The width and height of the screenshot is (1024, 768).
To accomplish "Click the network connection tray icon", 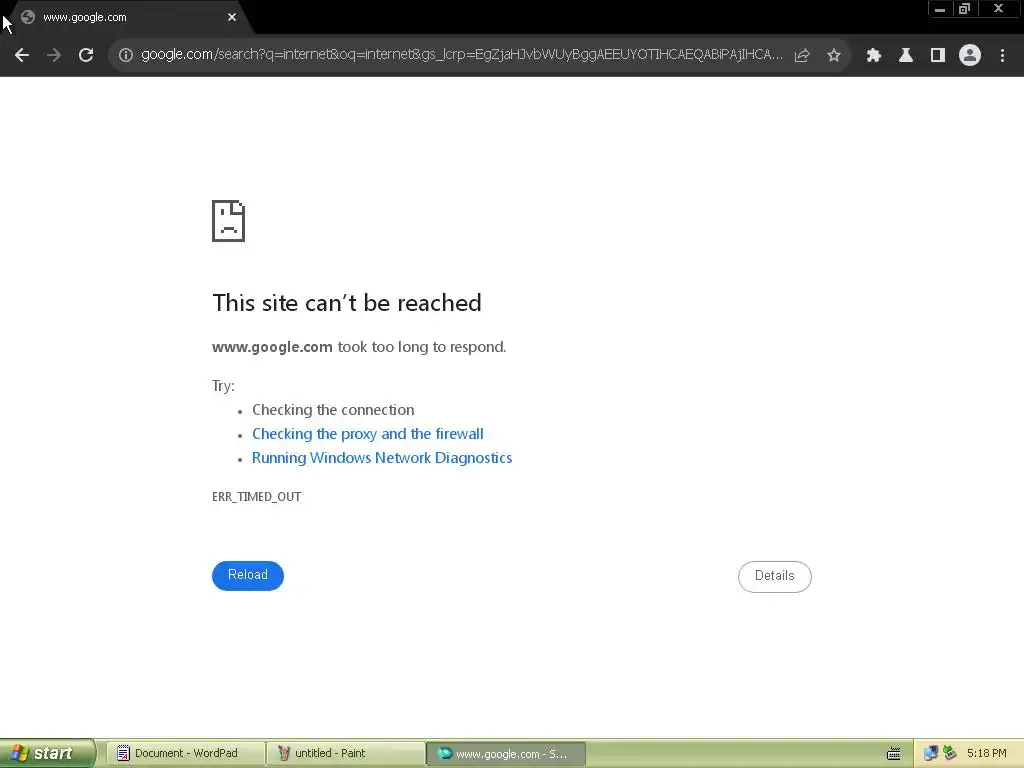I will click(931, 754).
